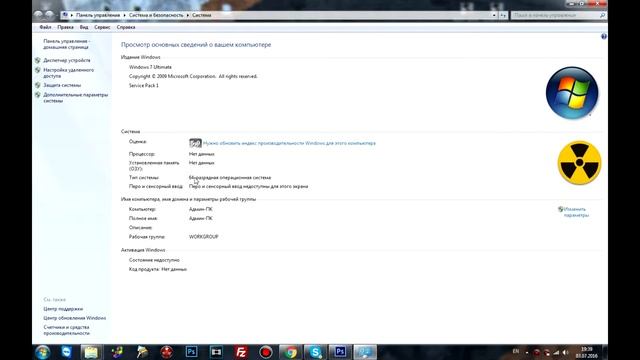The height and width of the screenshot is (360, 640).
Task: Open the blue help question-mark icon
Action: [604, 36]
